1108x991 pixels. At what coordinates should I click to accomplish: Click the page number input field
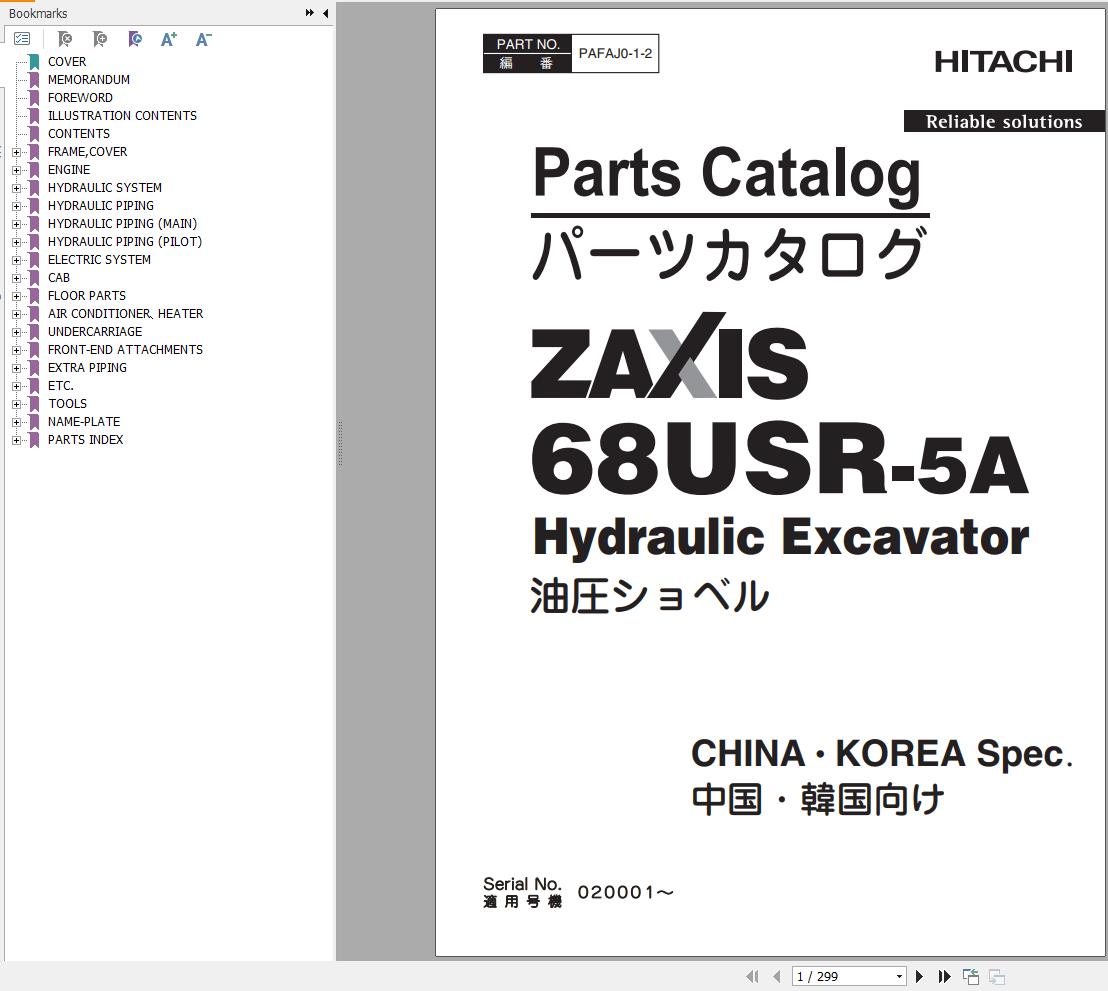pyautogui.click(x=842, y=976)
